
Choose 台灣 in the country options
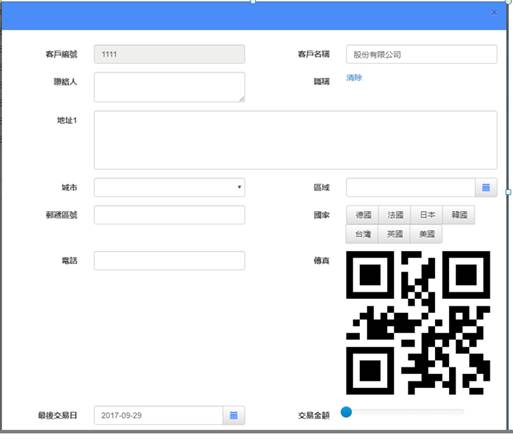point(363,234)
